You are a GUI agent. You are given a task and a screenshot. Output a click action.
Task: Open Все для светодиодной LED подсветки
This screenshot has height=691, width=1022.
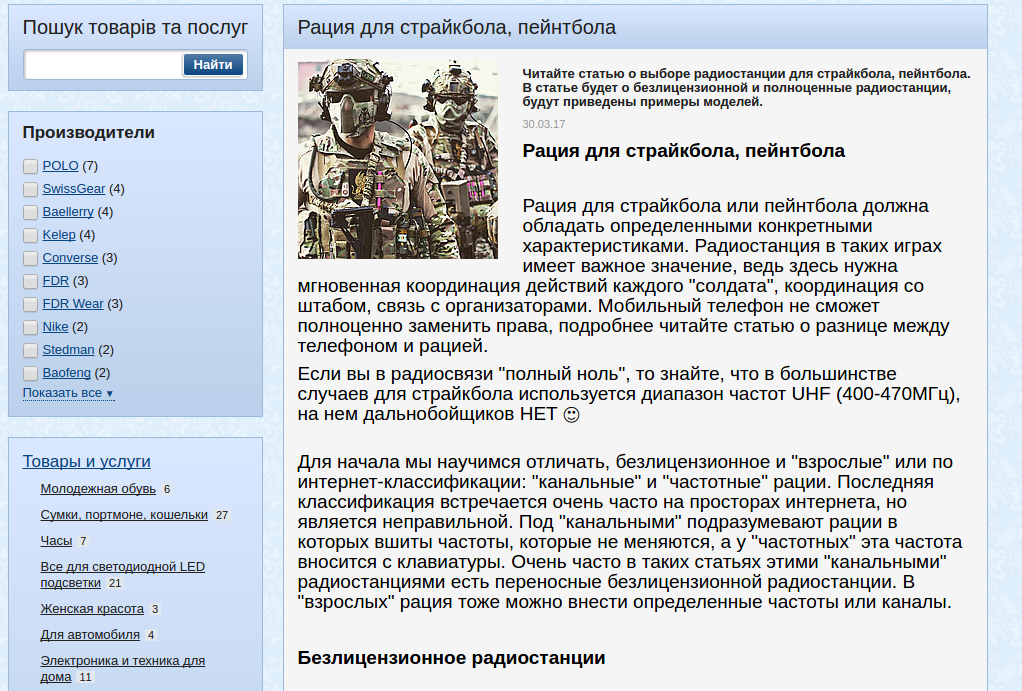click(123, 575)
